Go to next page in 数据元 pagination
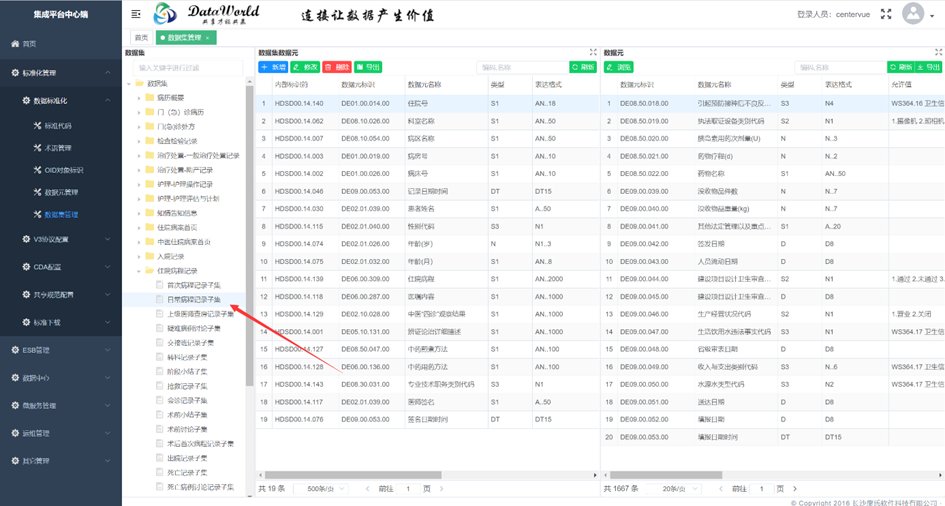The image size is (945, 506). [x=795, y=489]
